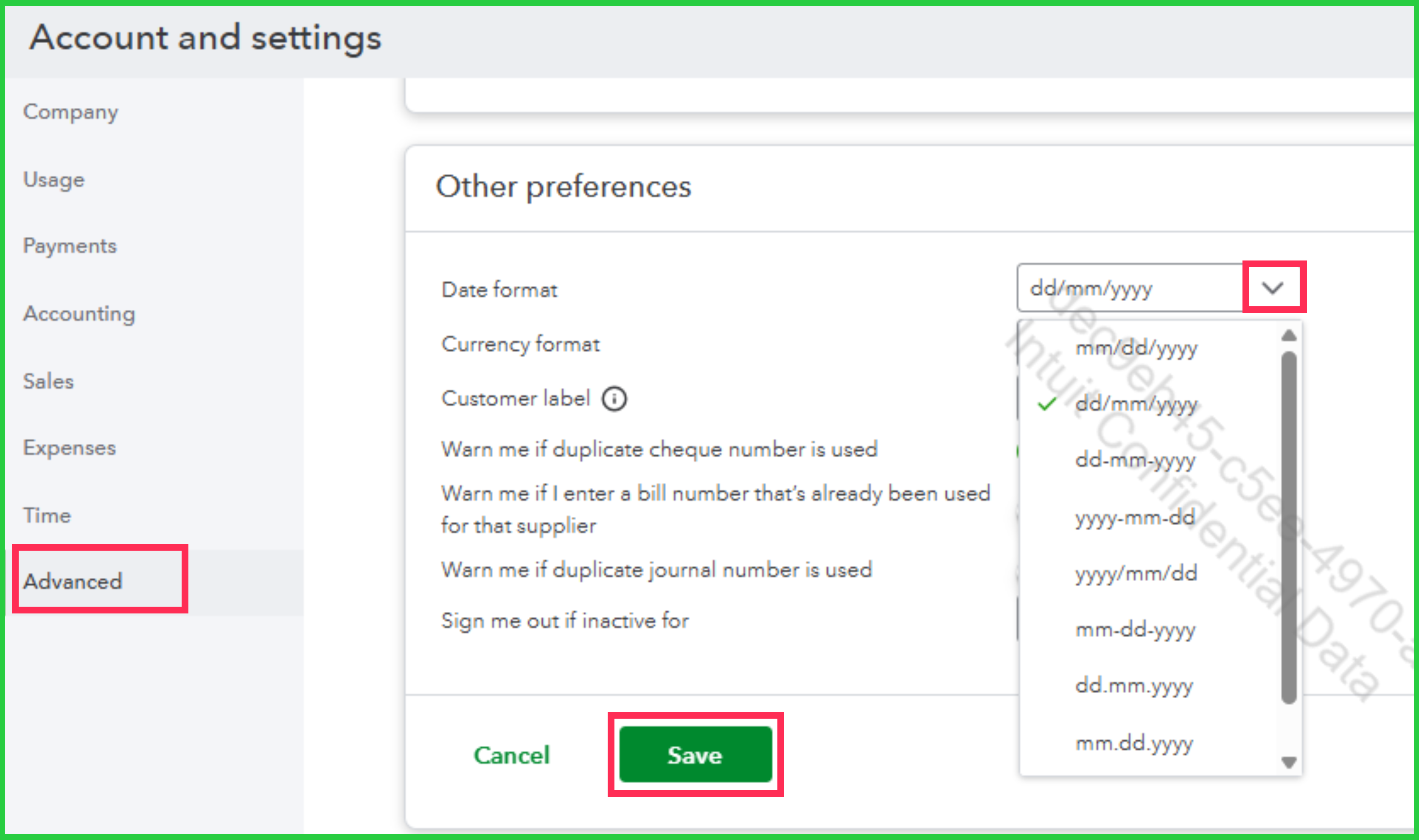Click the scrollbar up arrow in date list

pyautogui.click(x=1289, y=336)
